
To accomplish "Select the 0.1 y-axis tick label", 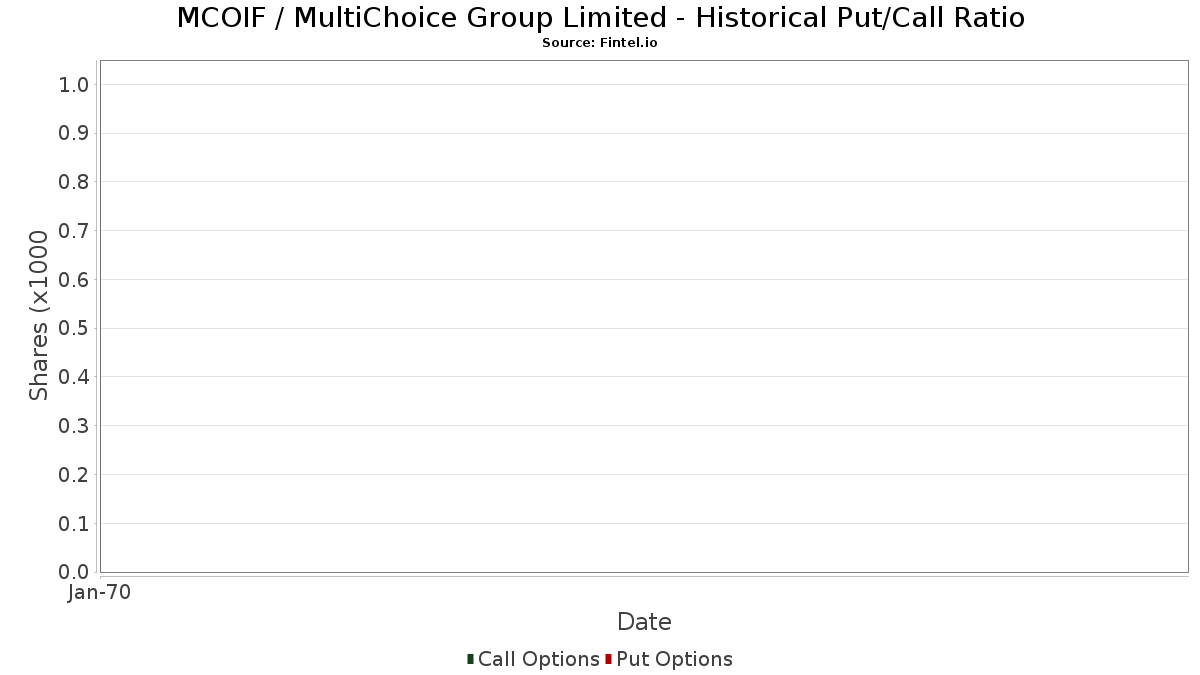I will (75, 524).
